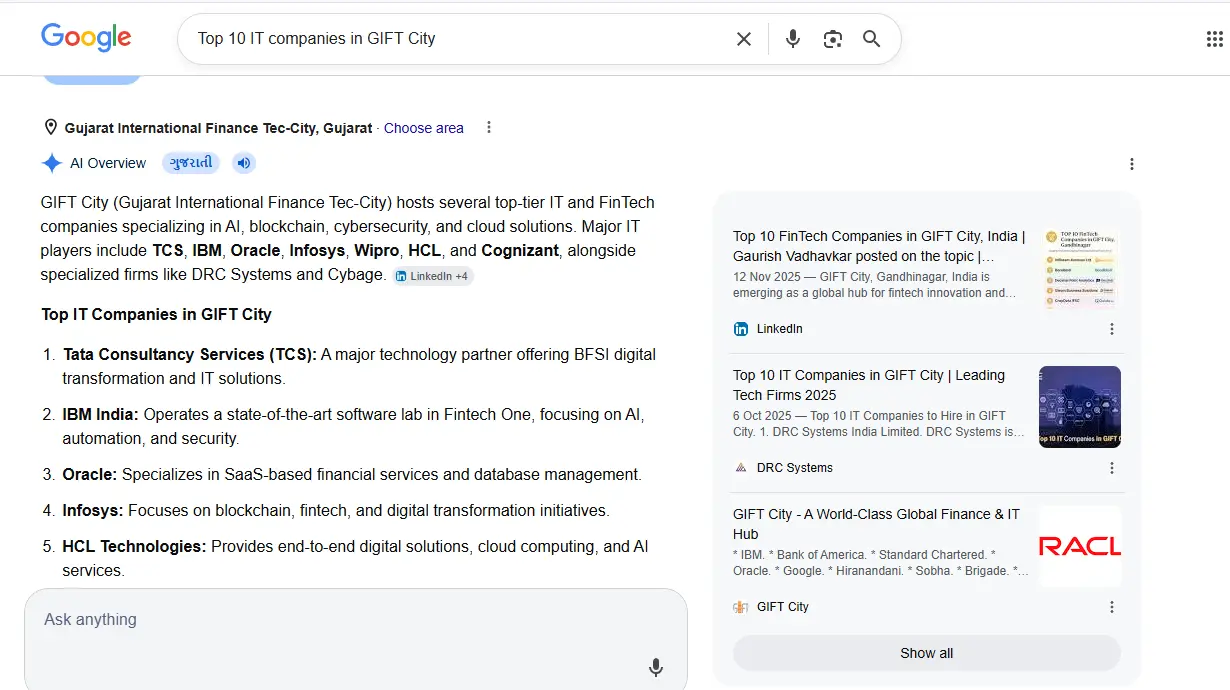The image size is (1230, 690).
Task: Open Top 10 FinTech Companies LinkedIn result
Action: click(879, 246)
